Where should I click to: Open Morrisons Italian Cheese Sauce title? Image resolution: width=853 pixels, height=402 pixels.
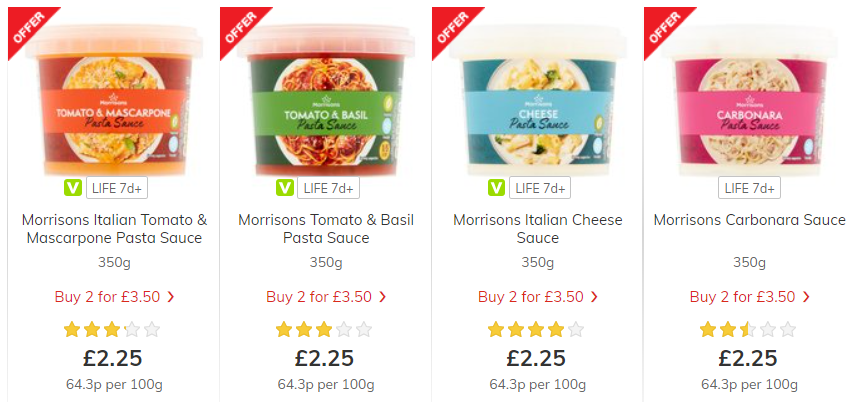pyautogui.click(x=537, y=229)
